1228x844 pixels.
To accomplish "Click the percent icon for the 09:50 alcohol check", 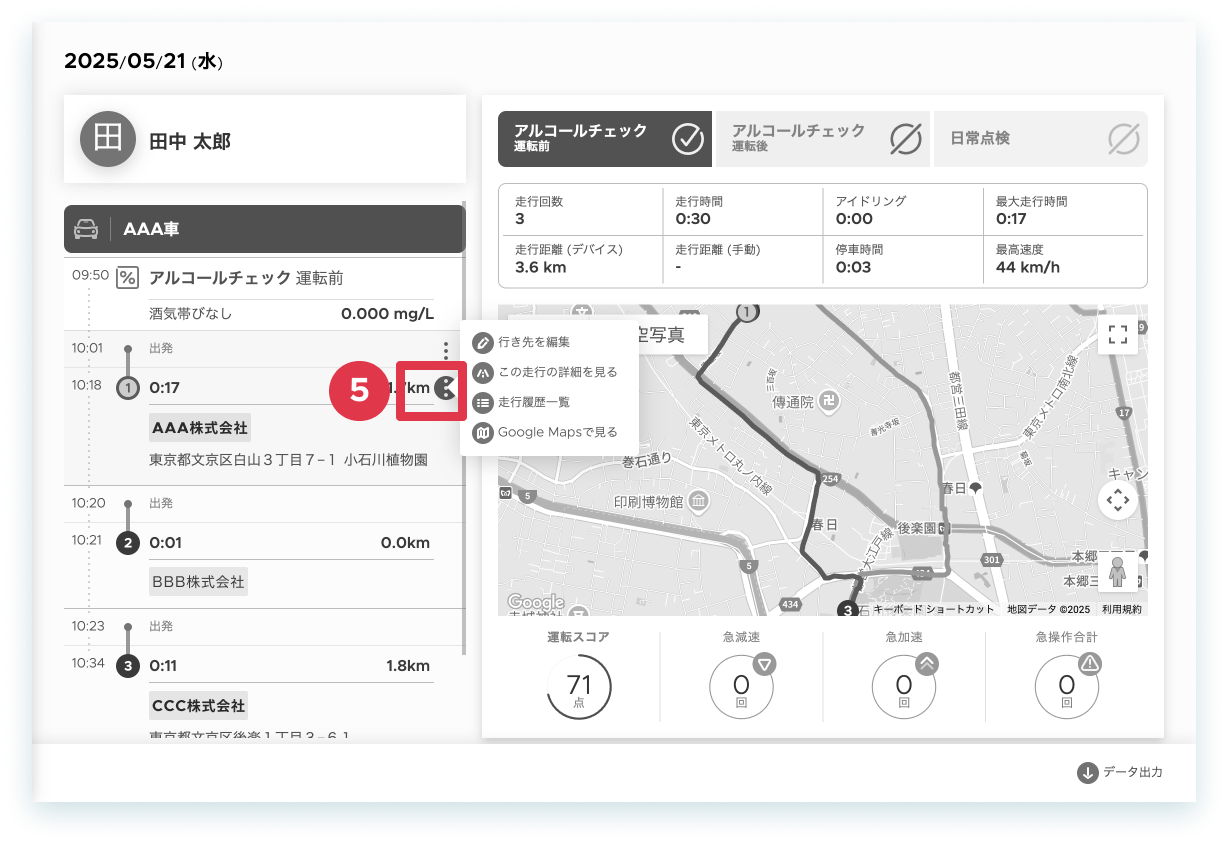I will tap(128, 278).
